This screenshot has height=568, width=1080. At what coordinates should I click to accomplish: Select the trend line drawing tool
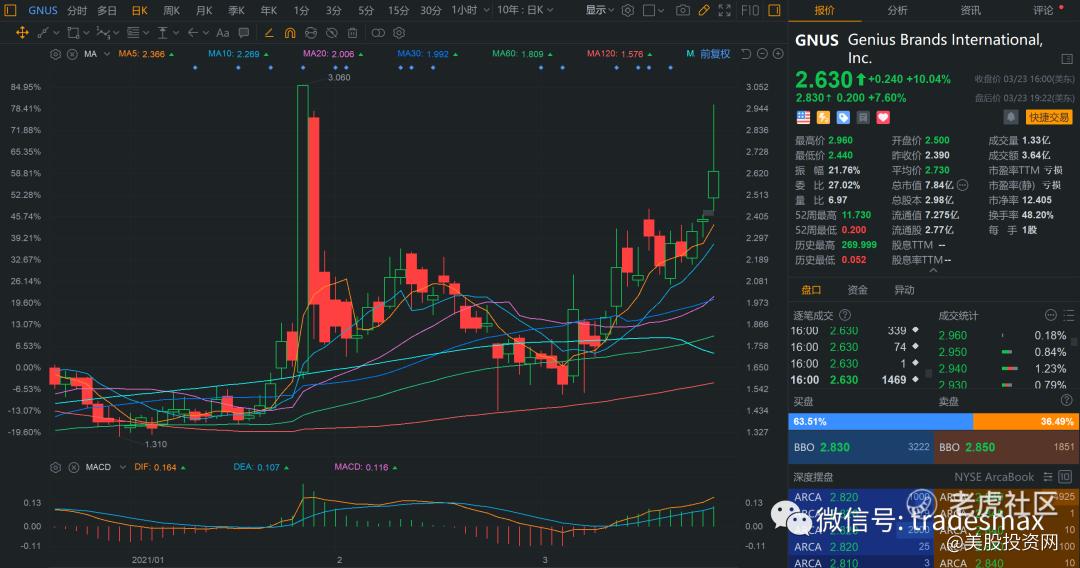click(x=43, y=32)
